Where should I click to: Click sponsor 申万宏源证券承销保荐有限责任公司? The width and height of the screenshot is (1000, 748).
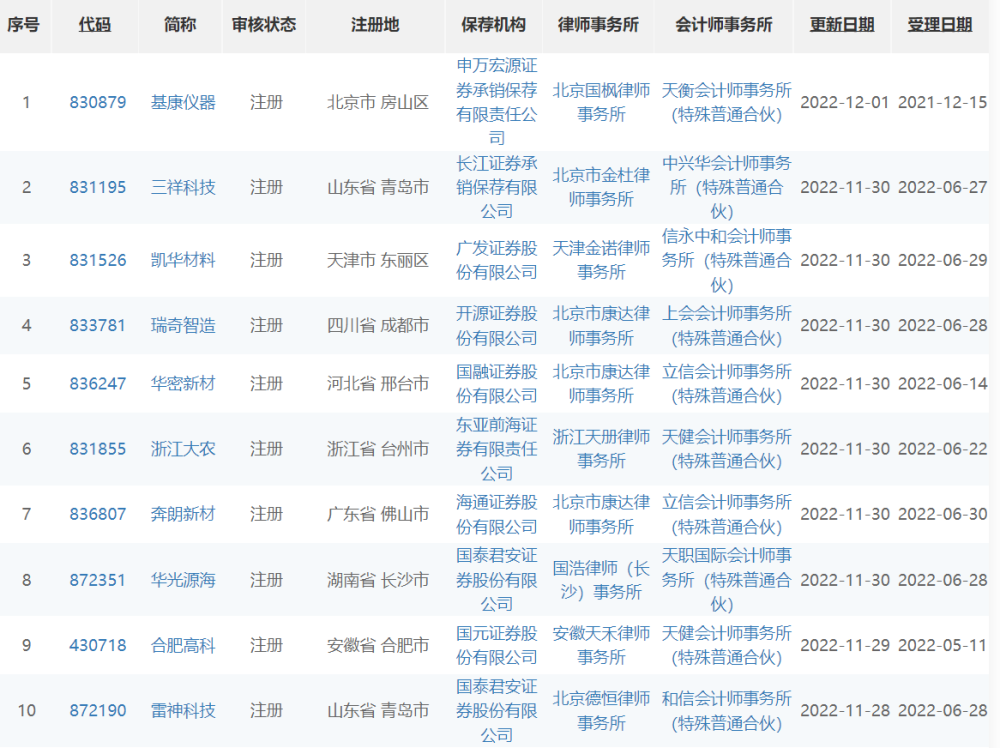pos(497,102)
